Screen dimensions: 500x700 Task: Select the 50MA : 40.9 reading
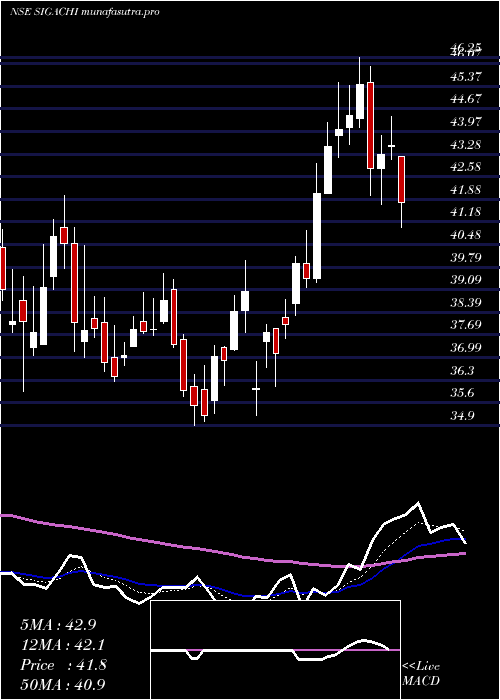click(x=63, y=684)
